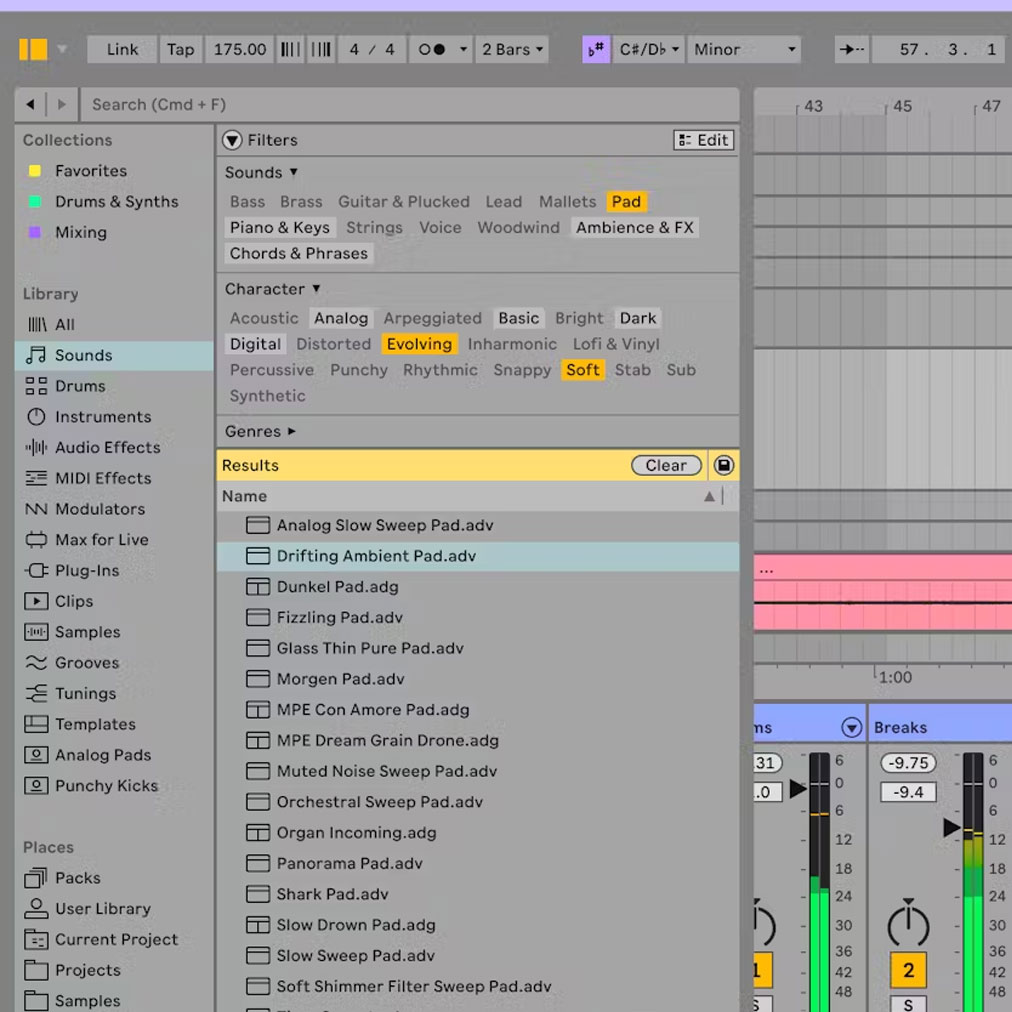Open the Plug-Ins category
The image size is (1012, 1012).
(x=114, y=571)
